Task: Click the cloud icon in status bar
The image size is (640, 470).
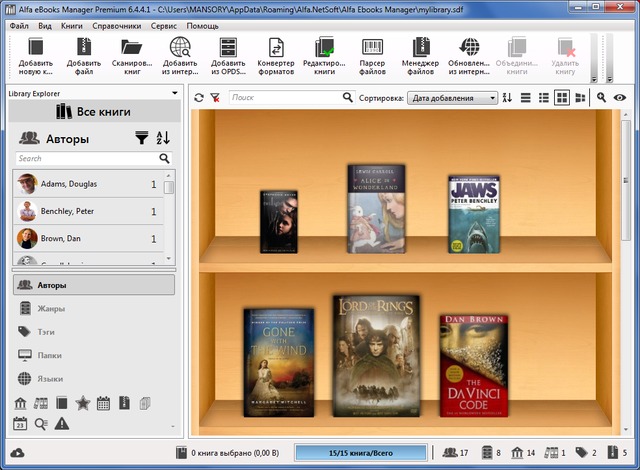Action: click(x=17, y=453)
